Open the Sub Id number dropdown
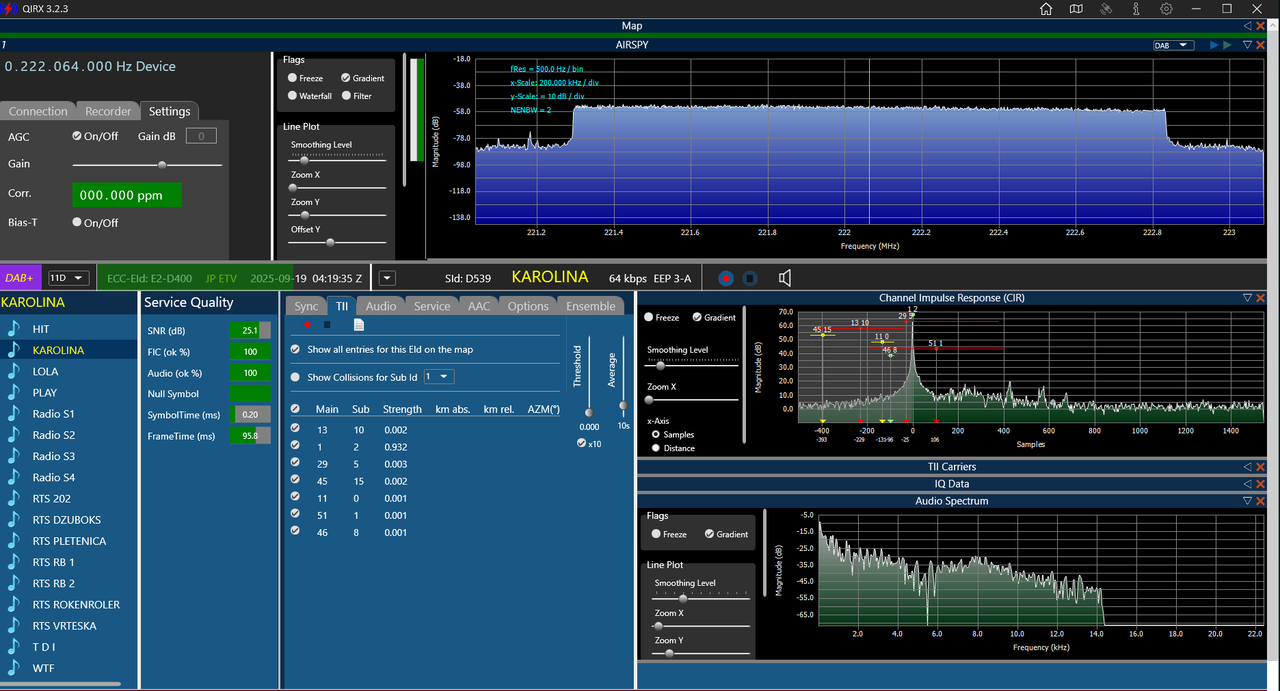This screenshot has width=1280, height=691. point(439,377)
